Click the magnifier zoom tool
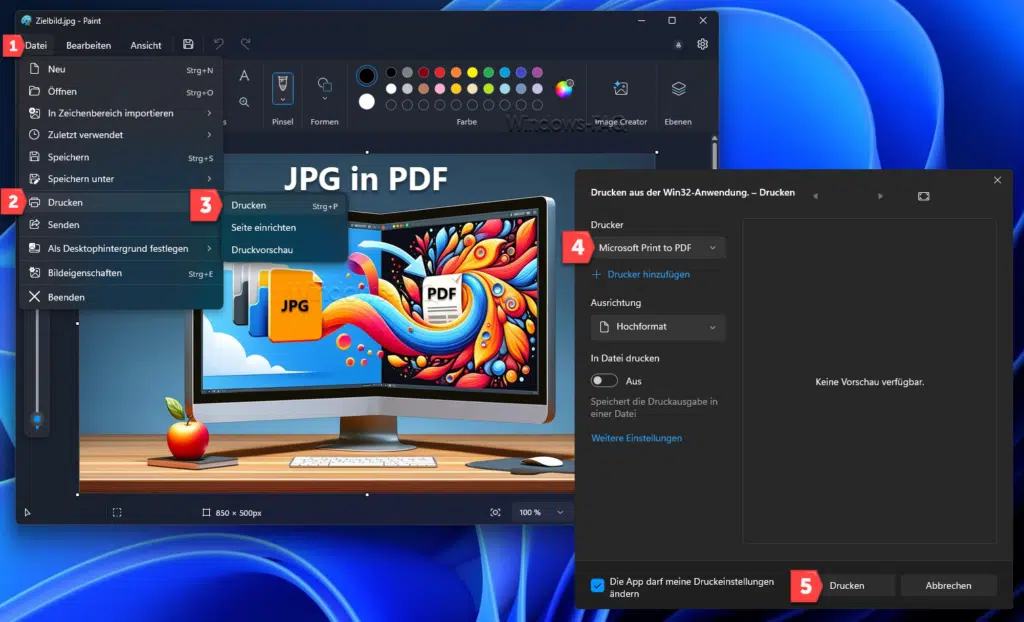Image resolution: width=1024 pixels, height=622 pixels. click(244, 102)
